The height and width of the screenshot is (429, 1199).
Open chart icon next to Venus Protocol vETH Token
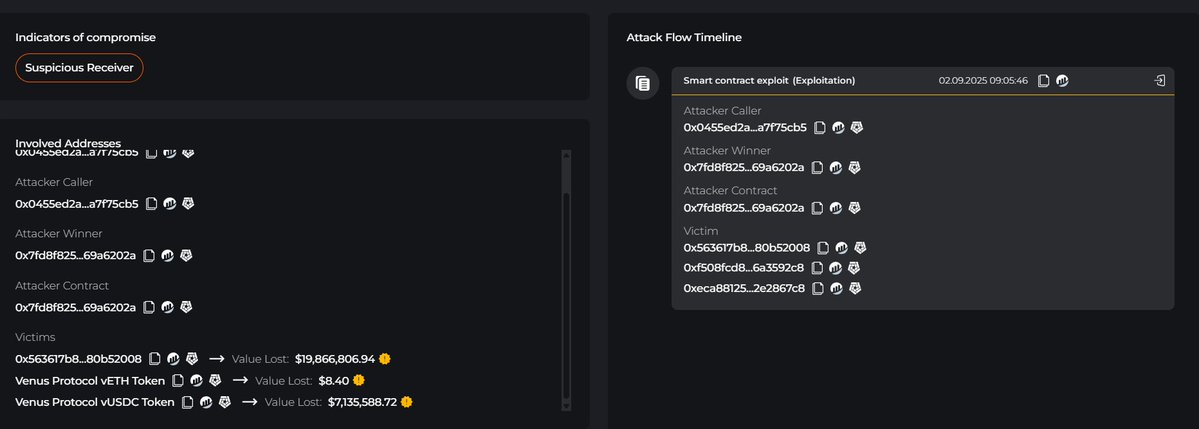[x=196, y=380]
